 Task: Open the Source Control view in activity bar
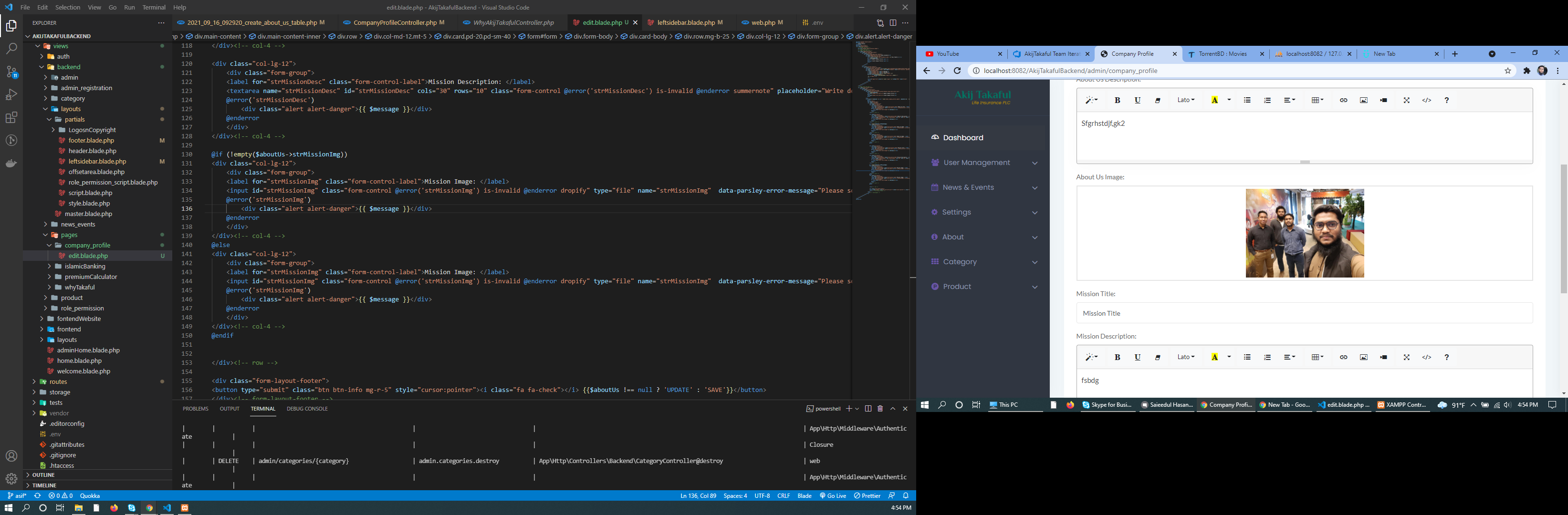click(x=11, y=72)
